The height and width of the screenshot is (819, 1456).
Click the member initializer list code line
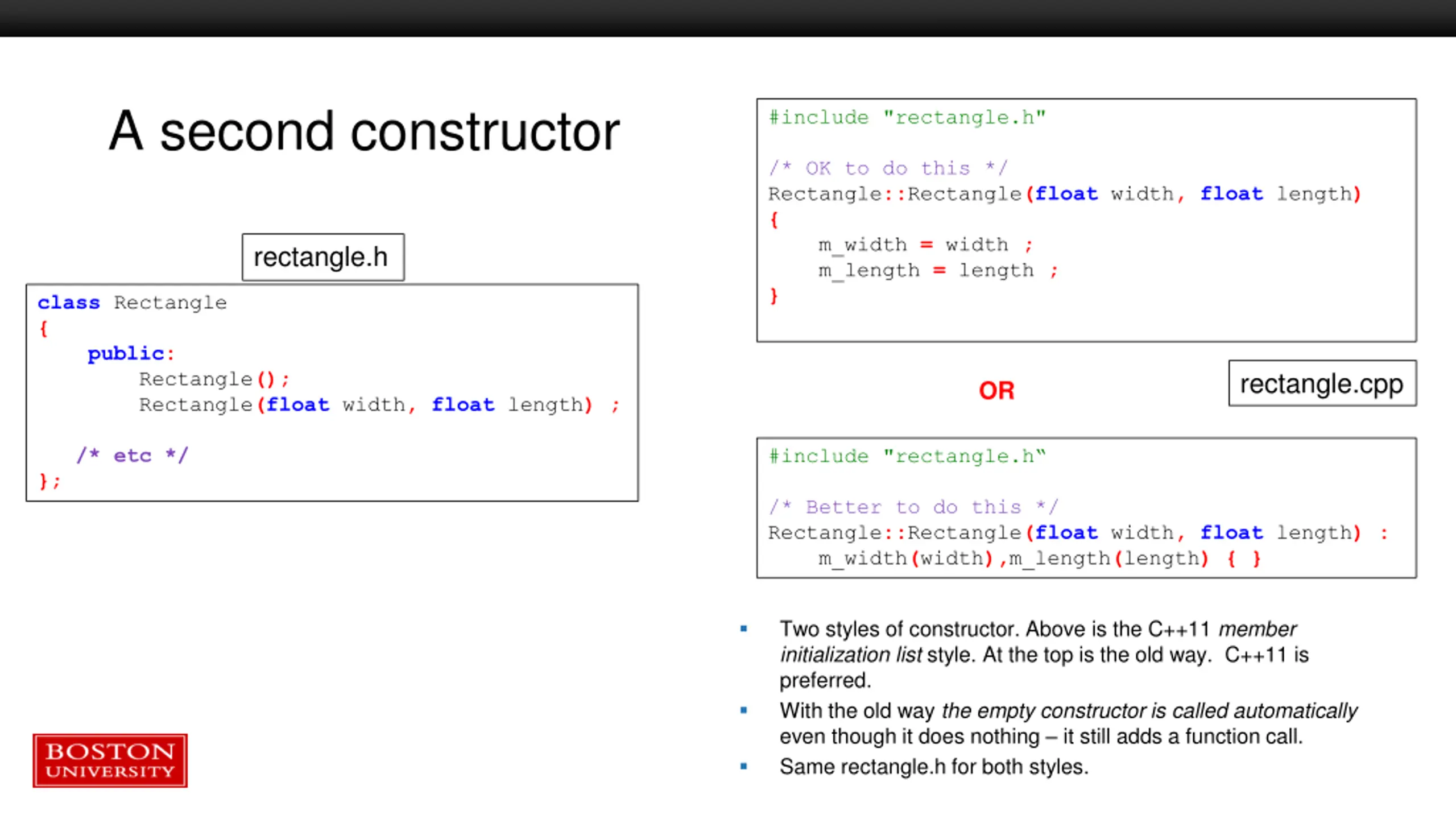tap(1039, 559)
